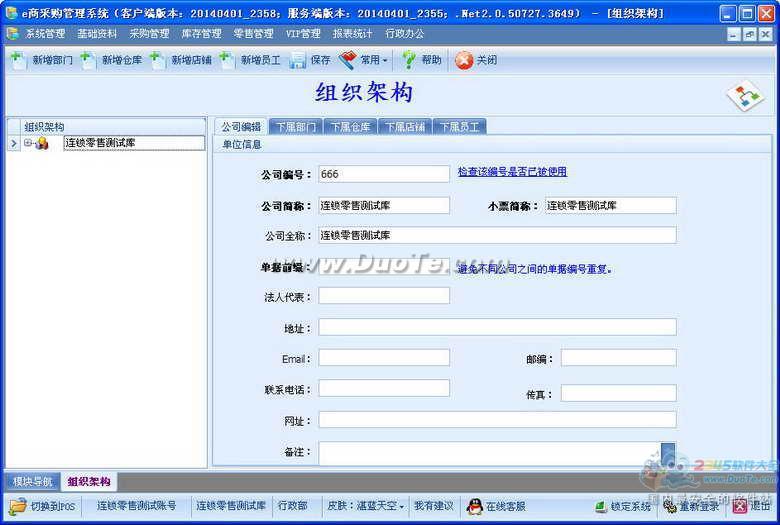Click the row indicator arrow in tree

[13, 143]
